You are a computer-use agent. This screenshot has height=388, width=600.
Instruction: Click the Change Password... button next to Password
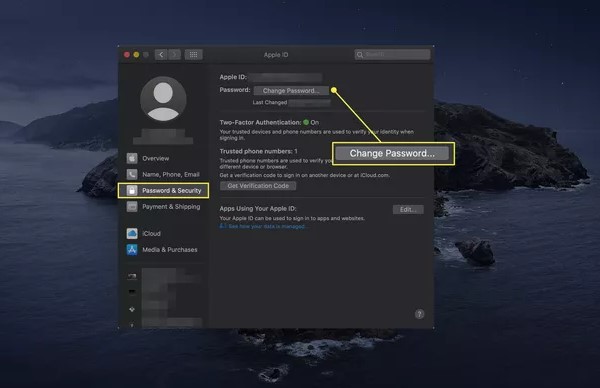[x=291, y=91]
